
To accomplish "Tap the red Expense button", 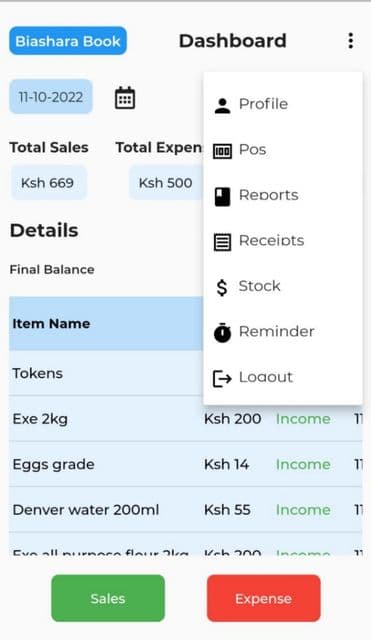I will [x=263, y=598].
